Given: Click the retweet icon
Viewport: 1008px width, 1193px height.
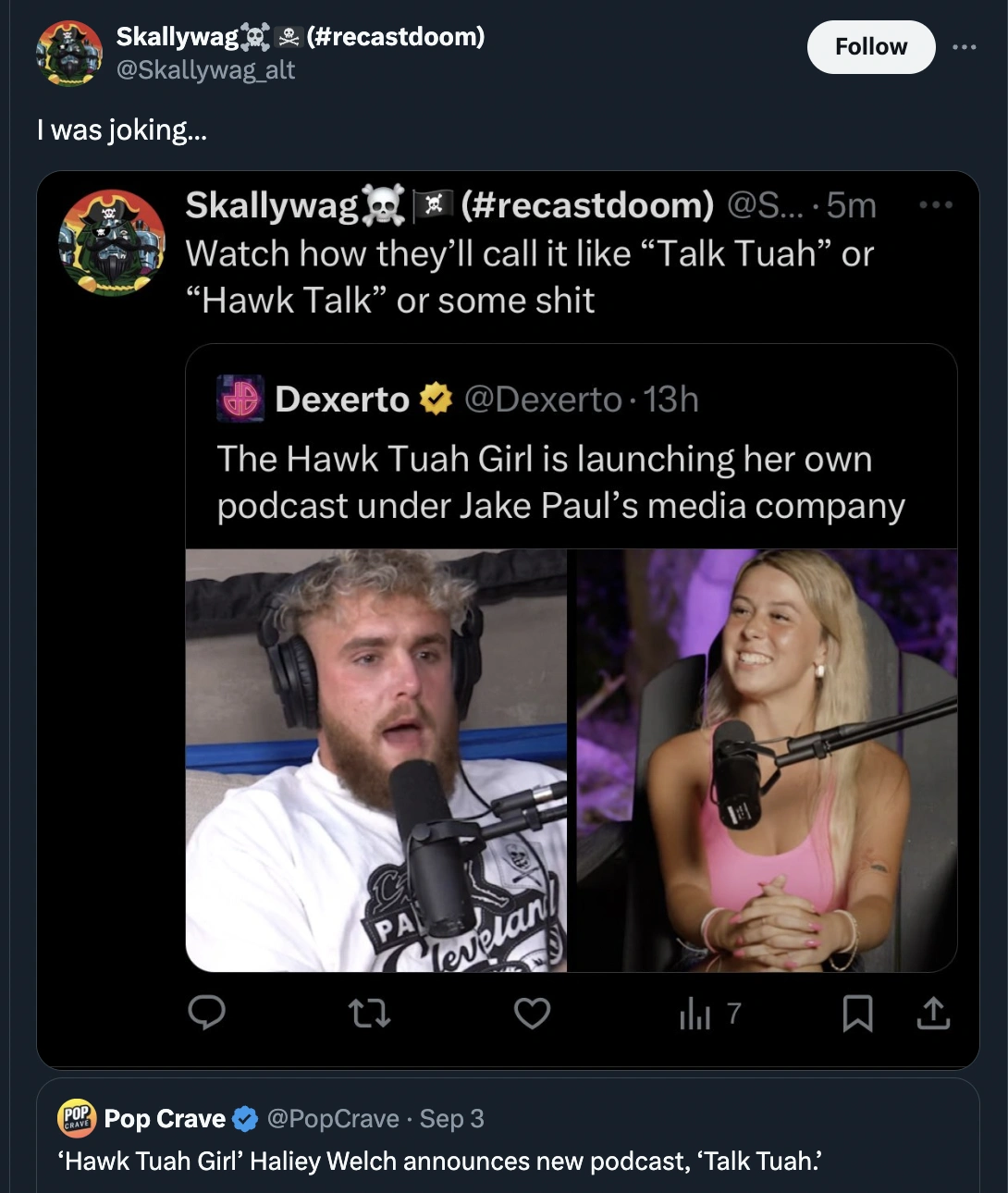Looking at the screenshot, I should tap(369, 1015).
